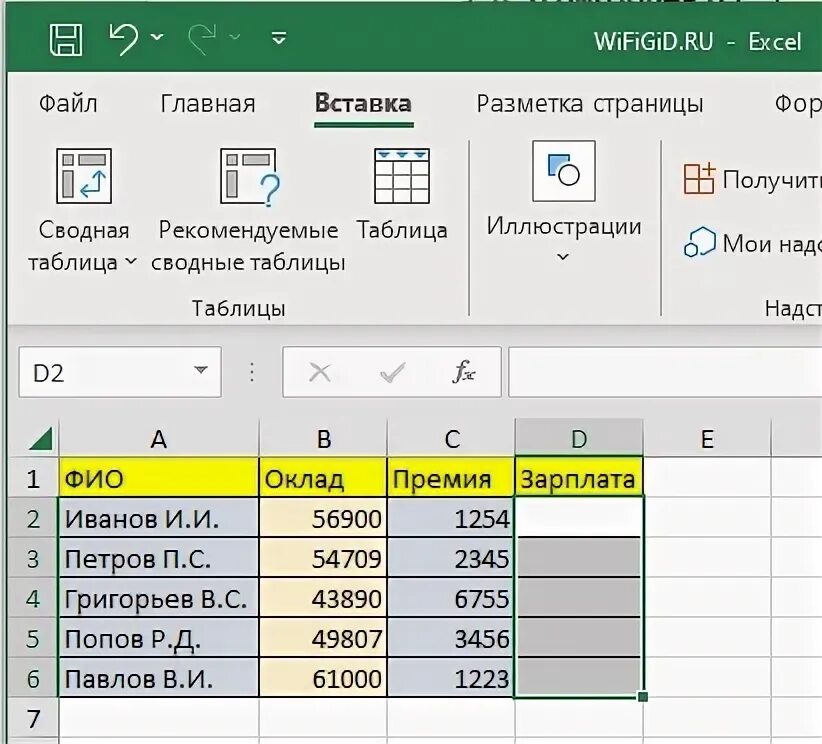This screenshot has height=744, width=822.
Task: Select column B header
Action: (323, 438)
